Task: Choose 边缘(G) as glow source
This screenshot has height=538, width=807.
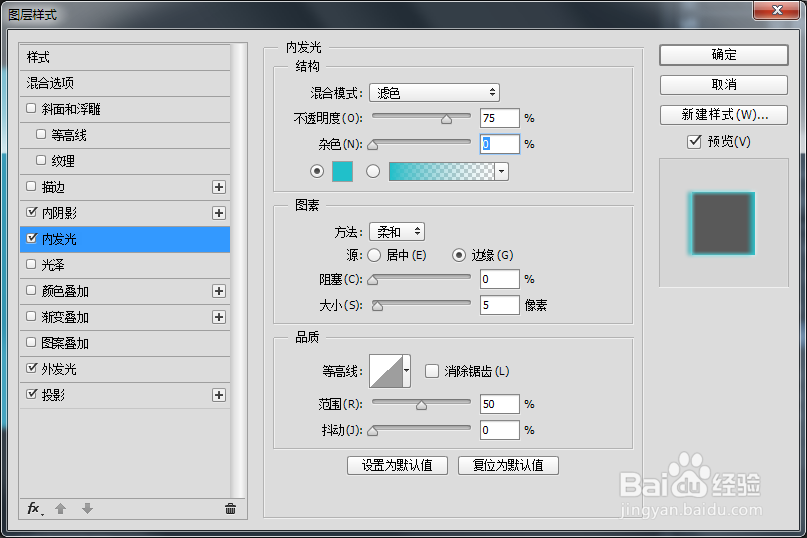Action: pyautogui.click(x=459, y=255)
